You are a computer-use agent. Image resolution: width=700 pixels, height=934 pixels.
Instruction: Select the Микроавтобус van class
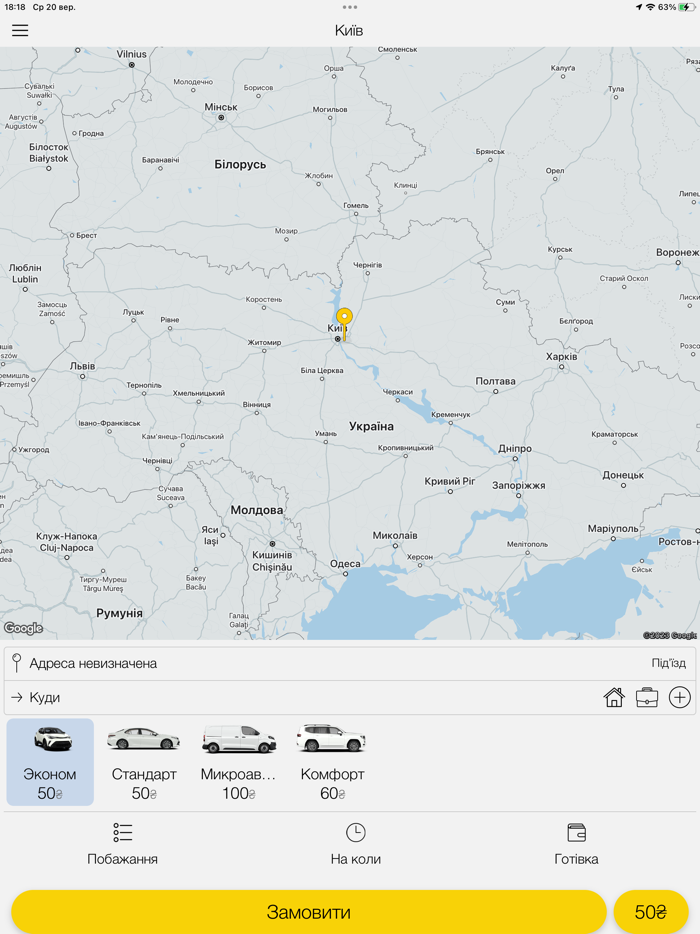[x=238, y=762]
